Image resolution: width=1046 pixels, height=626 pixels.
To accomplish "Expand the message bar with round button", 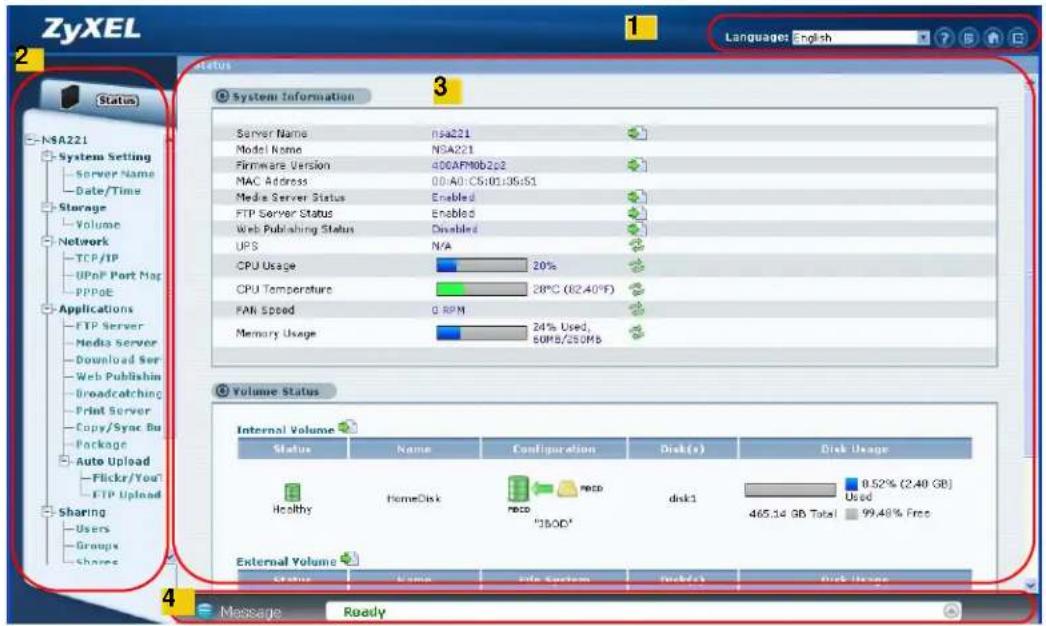I will [x=952, y=611].
